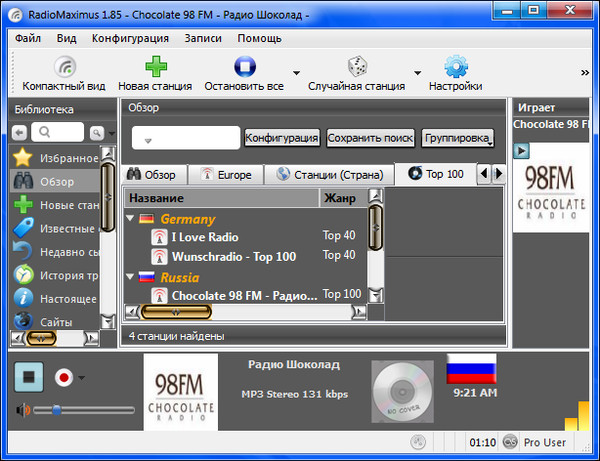Select Wunschradio - Top 100 station
600x461 pixels.
click(233, 256)
